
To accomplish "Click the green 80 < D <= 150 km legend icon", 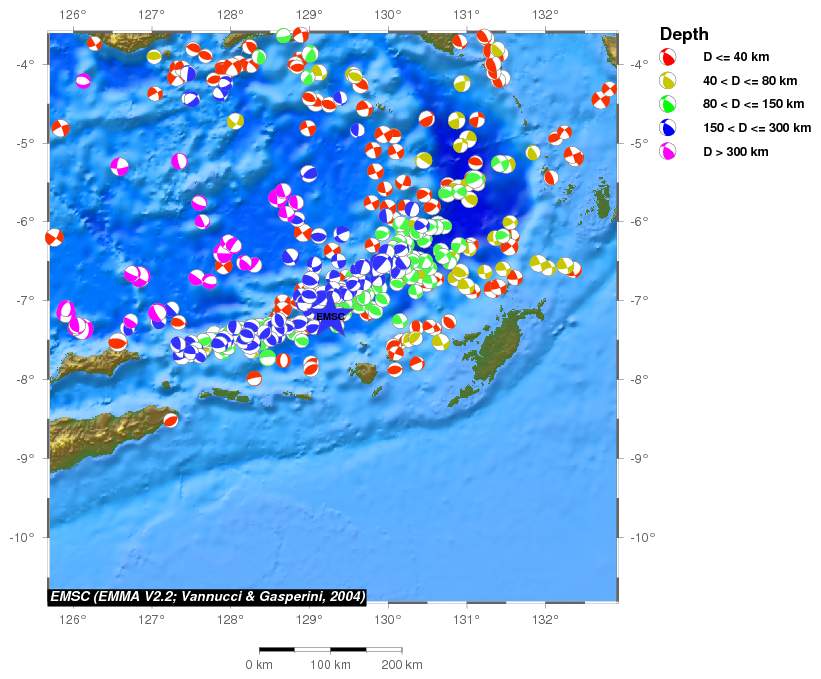I will (x=668, y=104).
